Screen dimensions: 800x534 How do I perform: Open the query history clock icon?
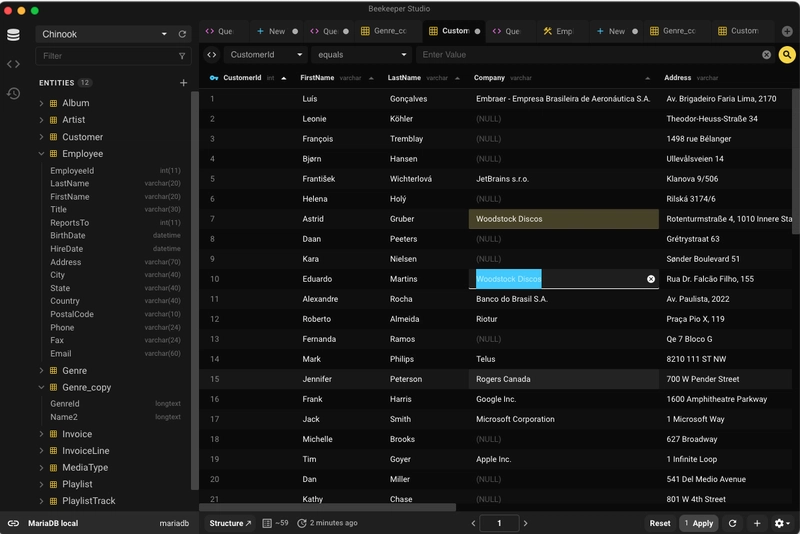[13, 93]
